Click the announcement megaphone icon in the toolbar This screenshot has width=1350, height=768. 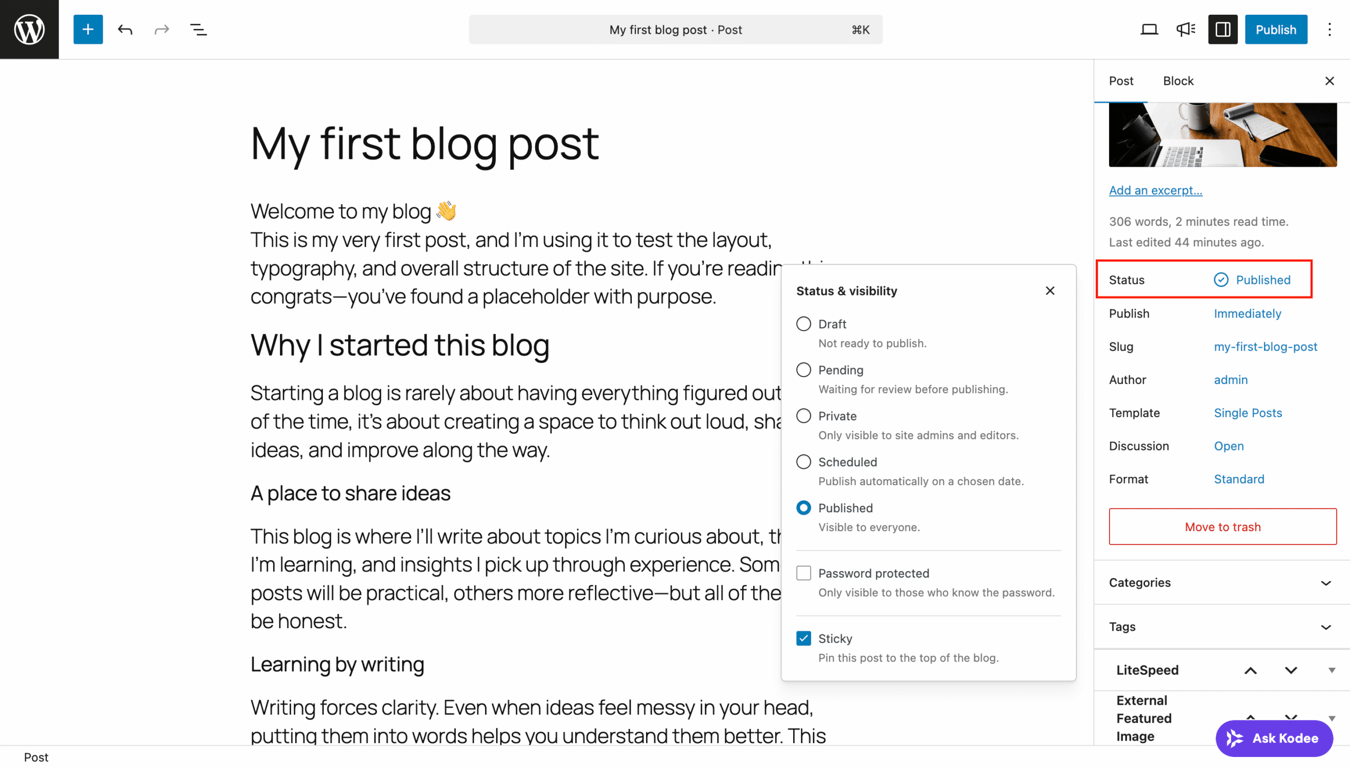click(x=1185, y=29)
